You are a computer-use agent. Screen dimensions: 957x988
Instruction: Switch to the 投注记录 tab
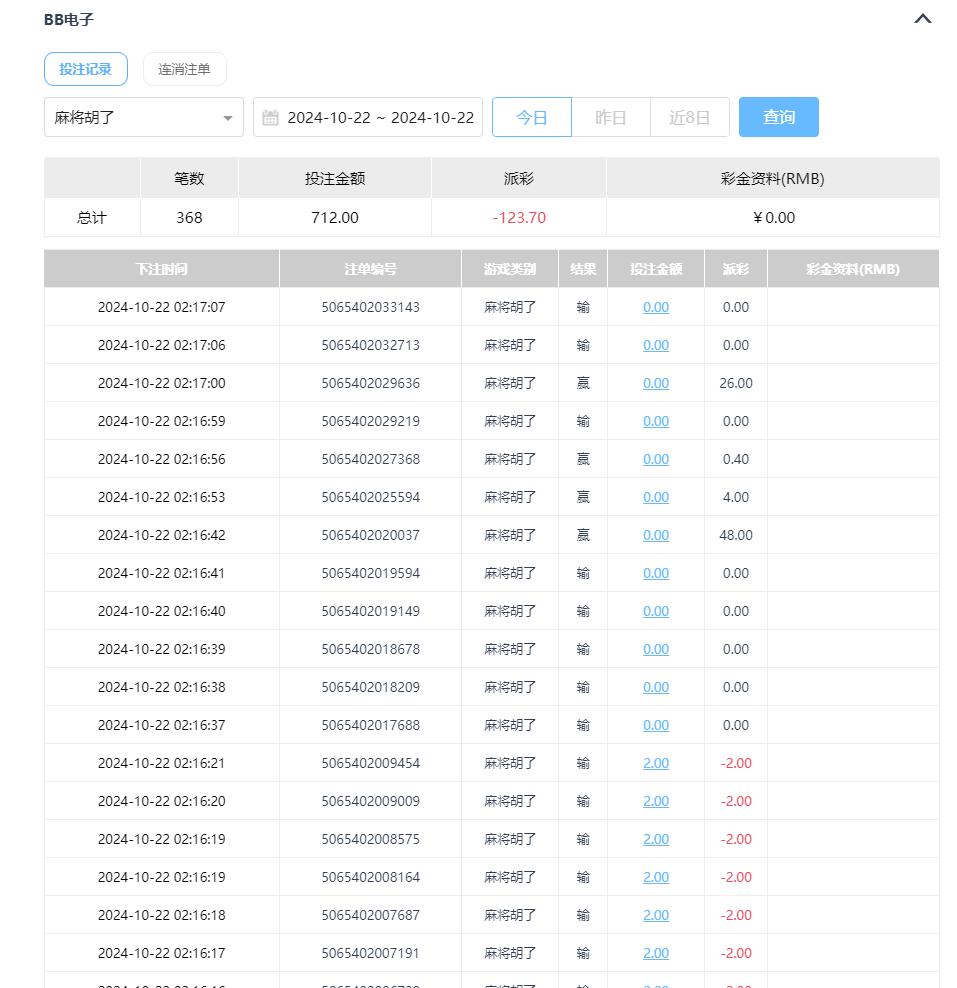pos(86,69)
